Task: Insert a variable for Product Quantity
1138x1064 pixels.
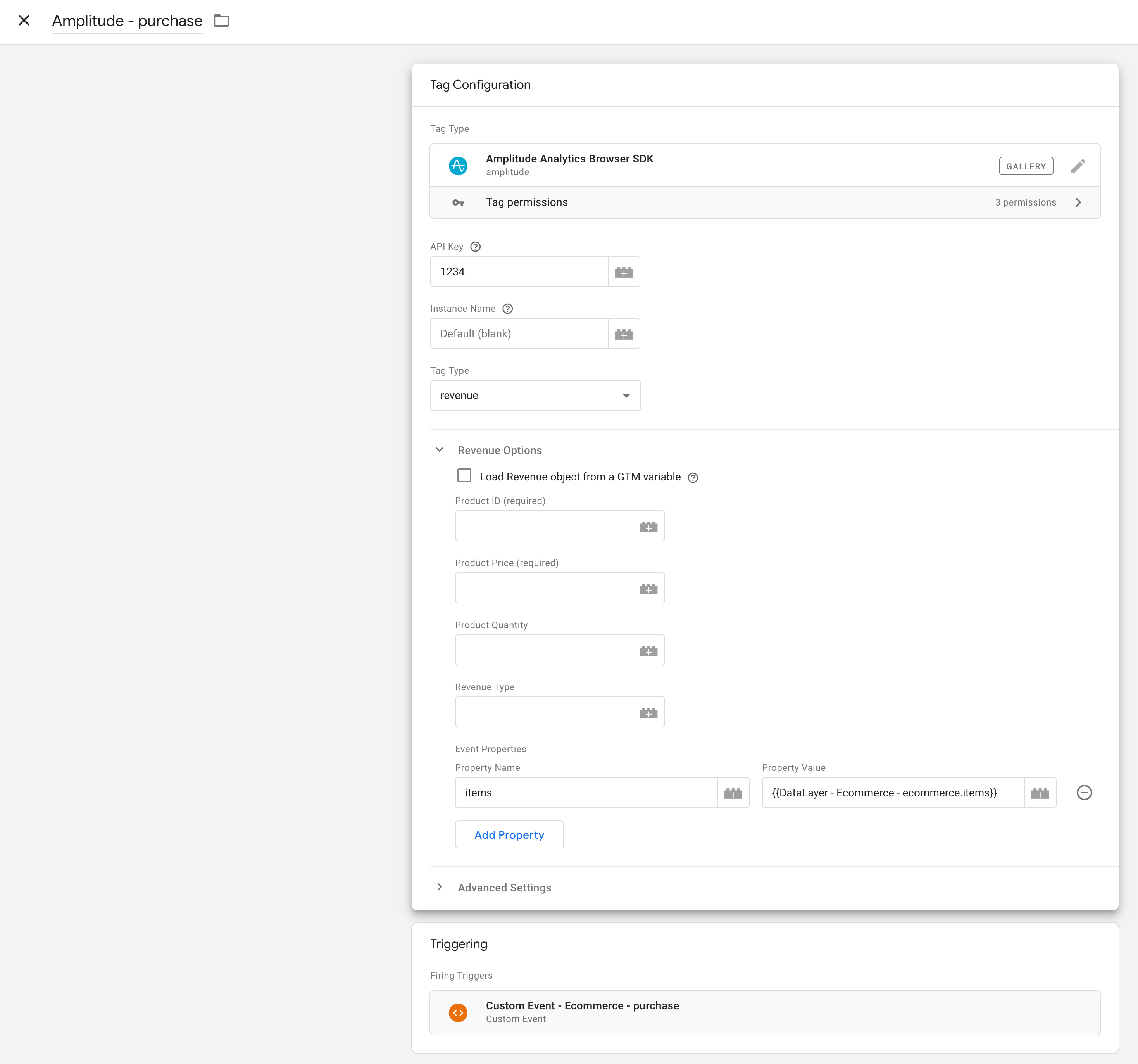Action: [x=648, y=651]
